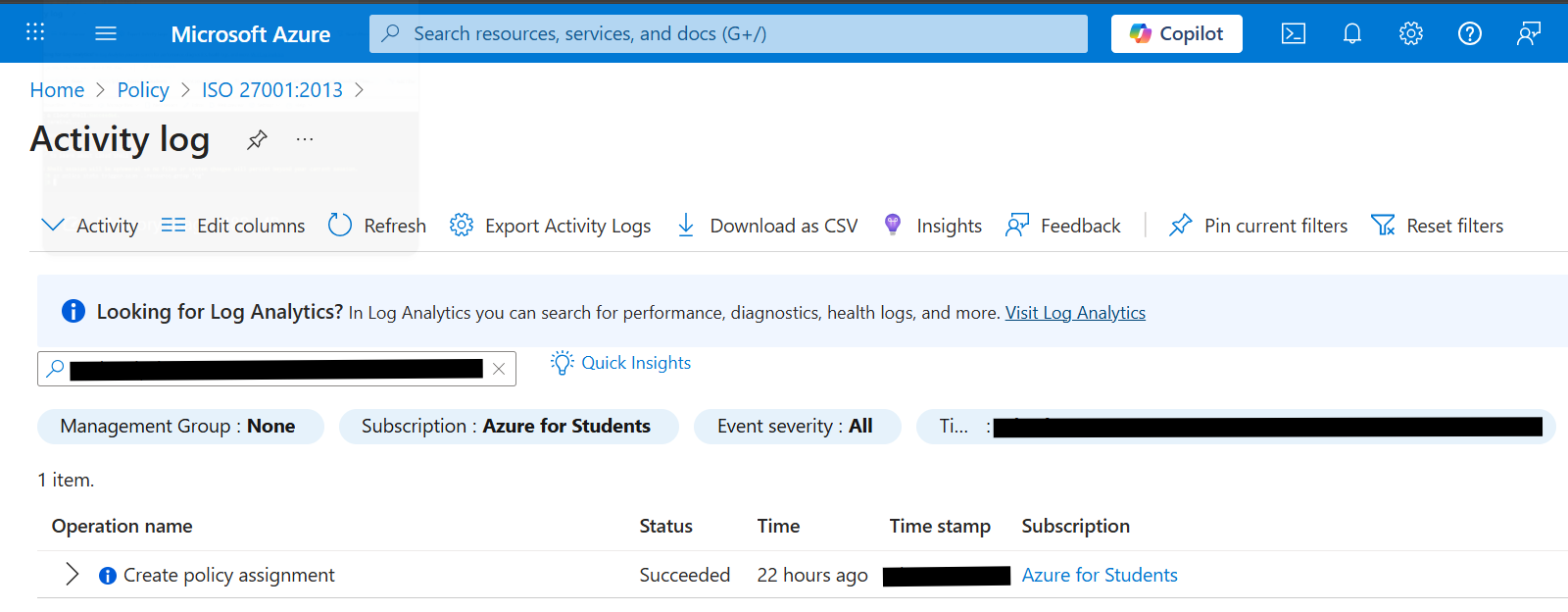Screen dimensions: 1568x612
Task: Sort by Time stamp column header
Action: 940,527
